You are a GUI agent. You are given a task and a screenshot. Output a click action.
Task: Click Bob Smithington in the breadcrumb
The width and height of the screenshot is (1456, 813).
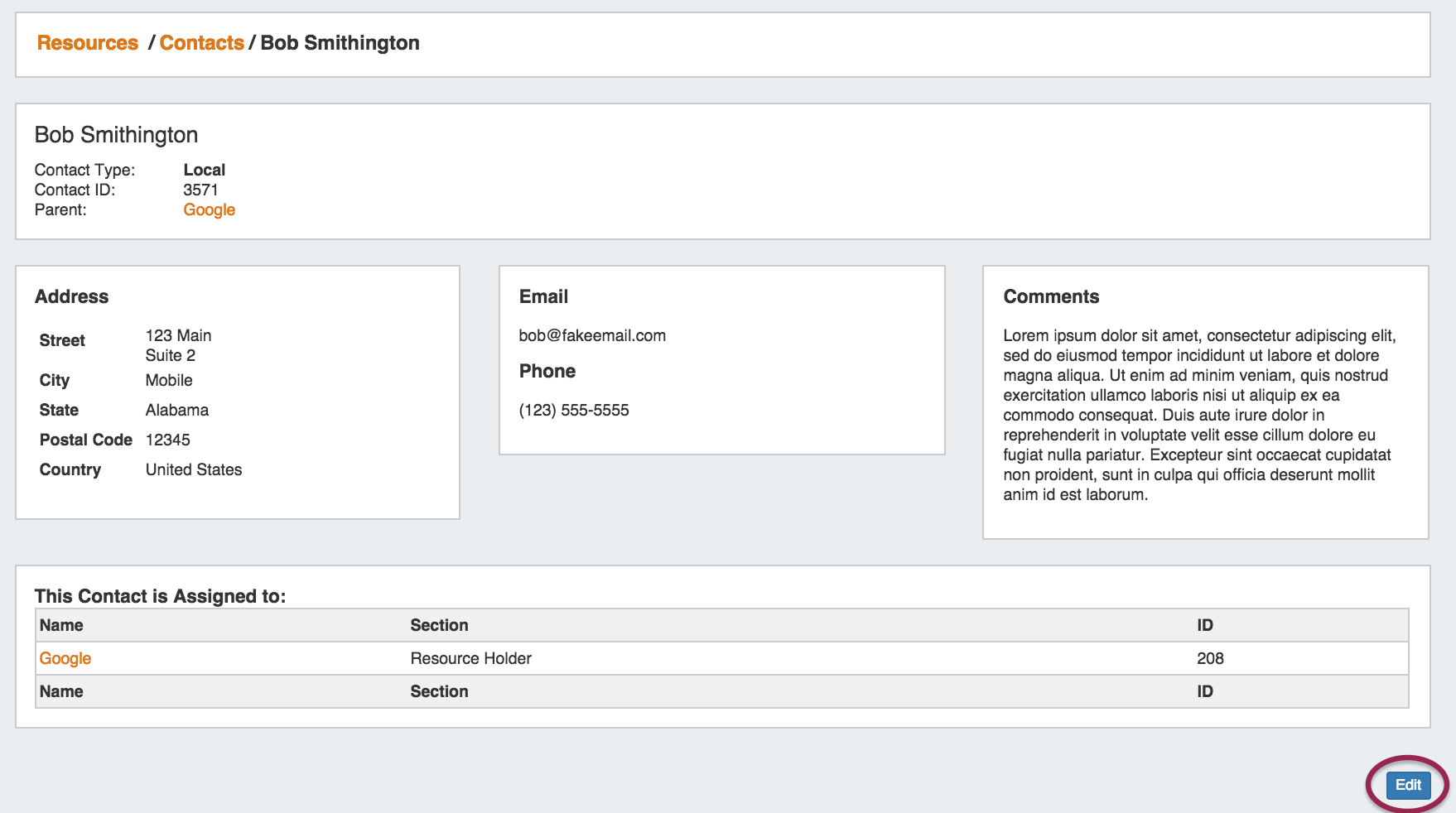[x=340, y=43]
